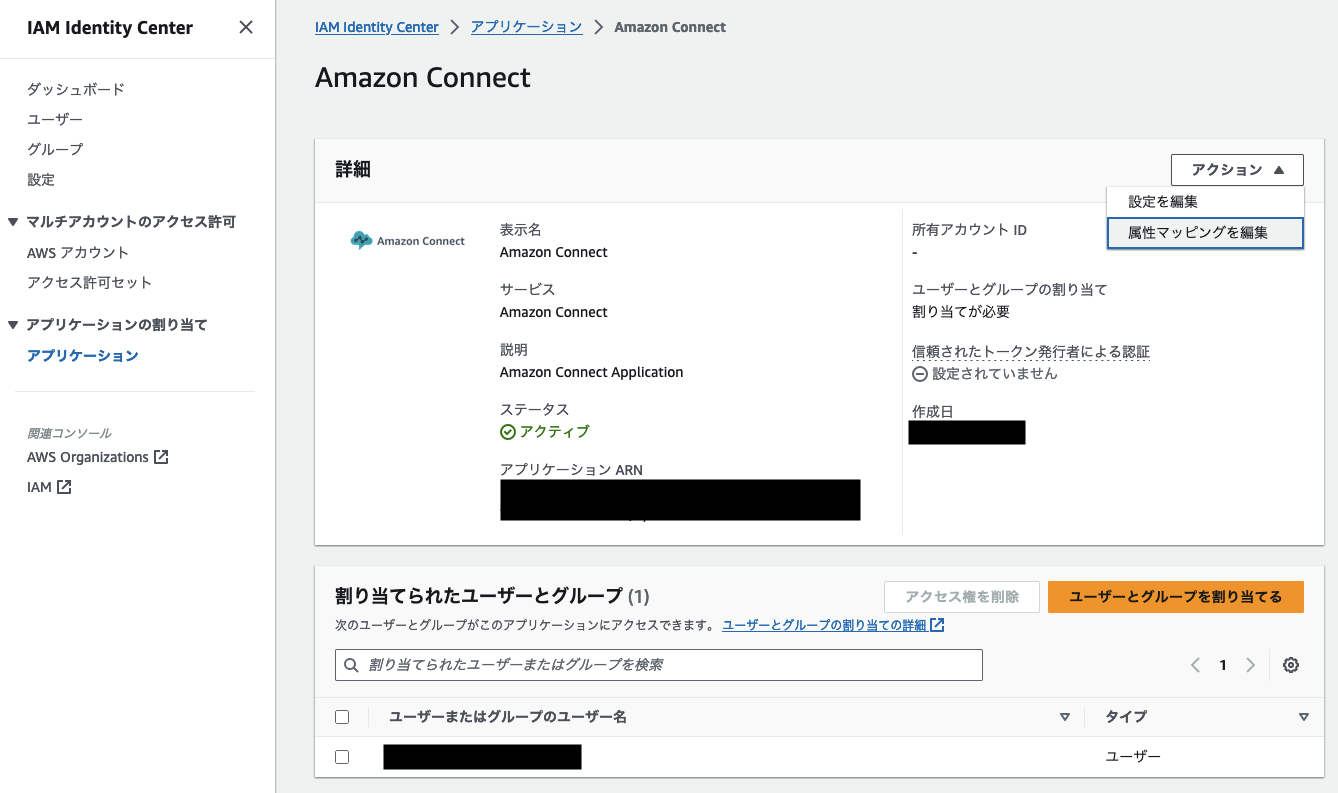Sort by ユーザーまたはグループのユーザー名 column arrow
Viewport: 1338px width, 793px height.
tap(1064, 717)
